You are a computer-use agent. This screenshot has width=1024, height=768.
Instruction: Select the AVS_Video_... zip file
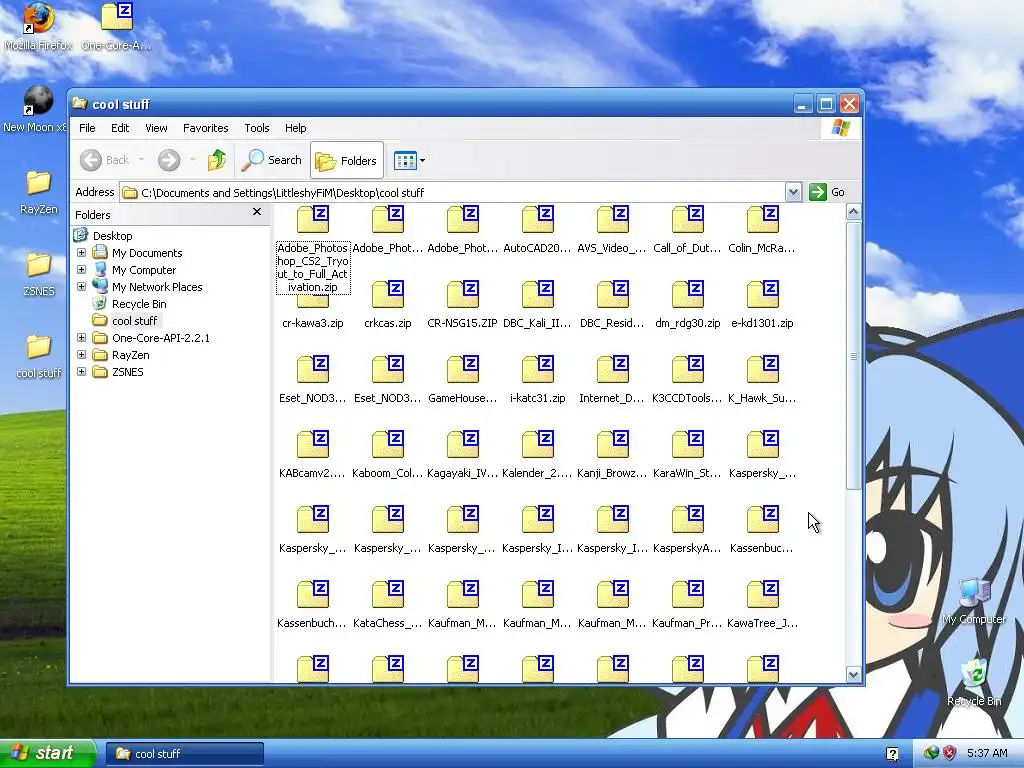point(613,219)
